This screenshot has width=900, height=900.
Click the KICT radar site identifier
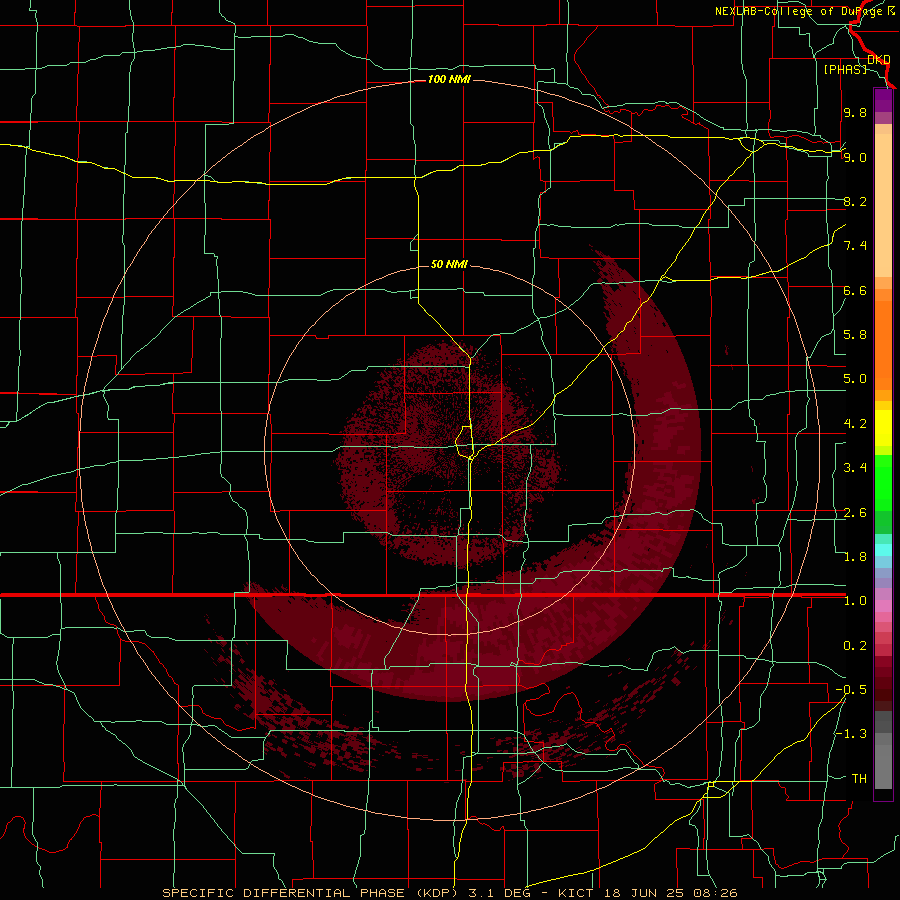577,893
